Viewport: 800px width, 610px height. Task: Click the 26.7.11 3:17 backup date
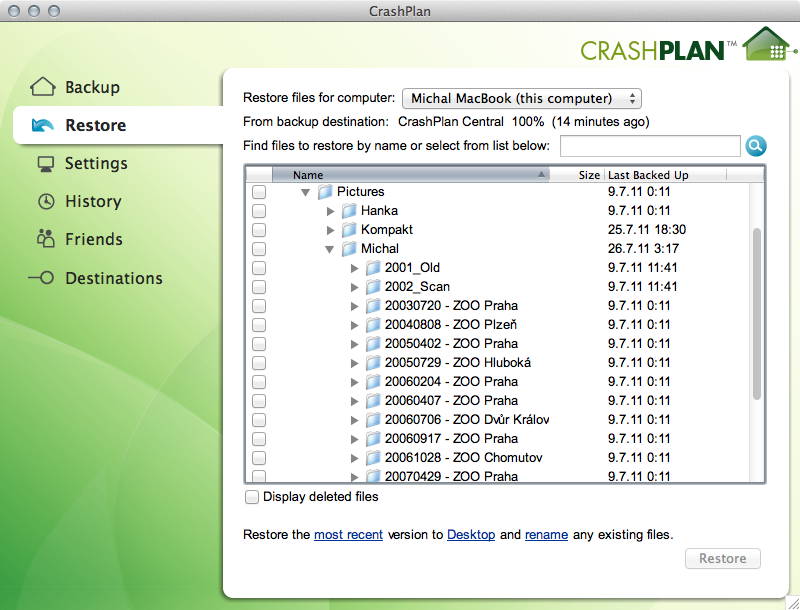(x=643, y=249)
